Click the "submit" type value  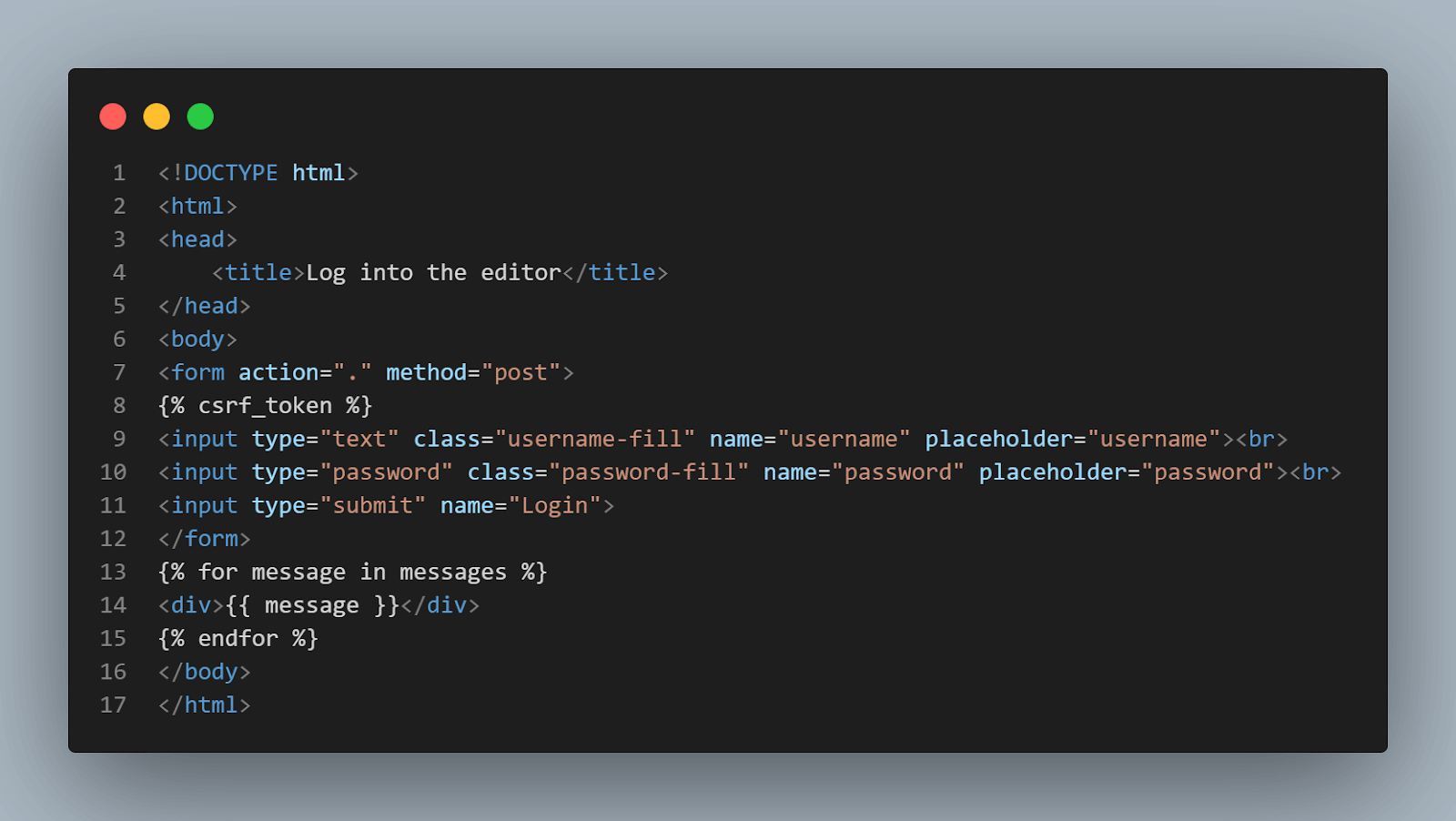[373, 505]
